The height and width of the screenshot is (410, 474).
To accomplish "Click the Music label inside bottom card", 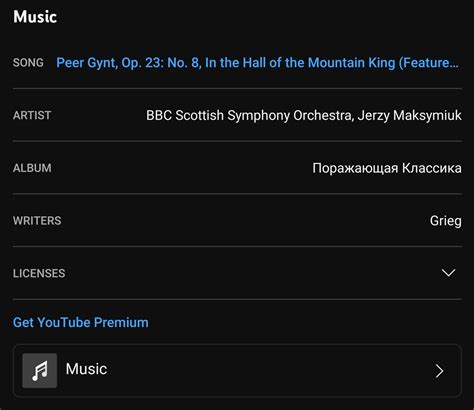I will click(86, 369).
